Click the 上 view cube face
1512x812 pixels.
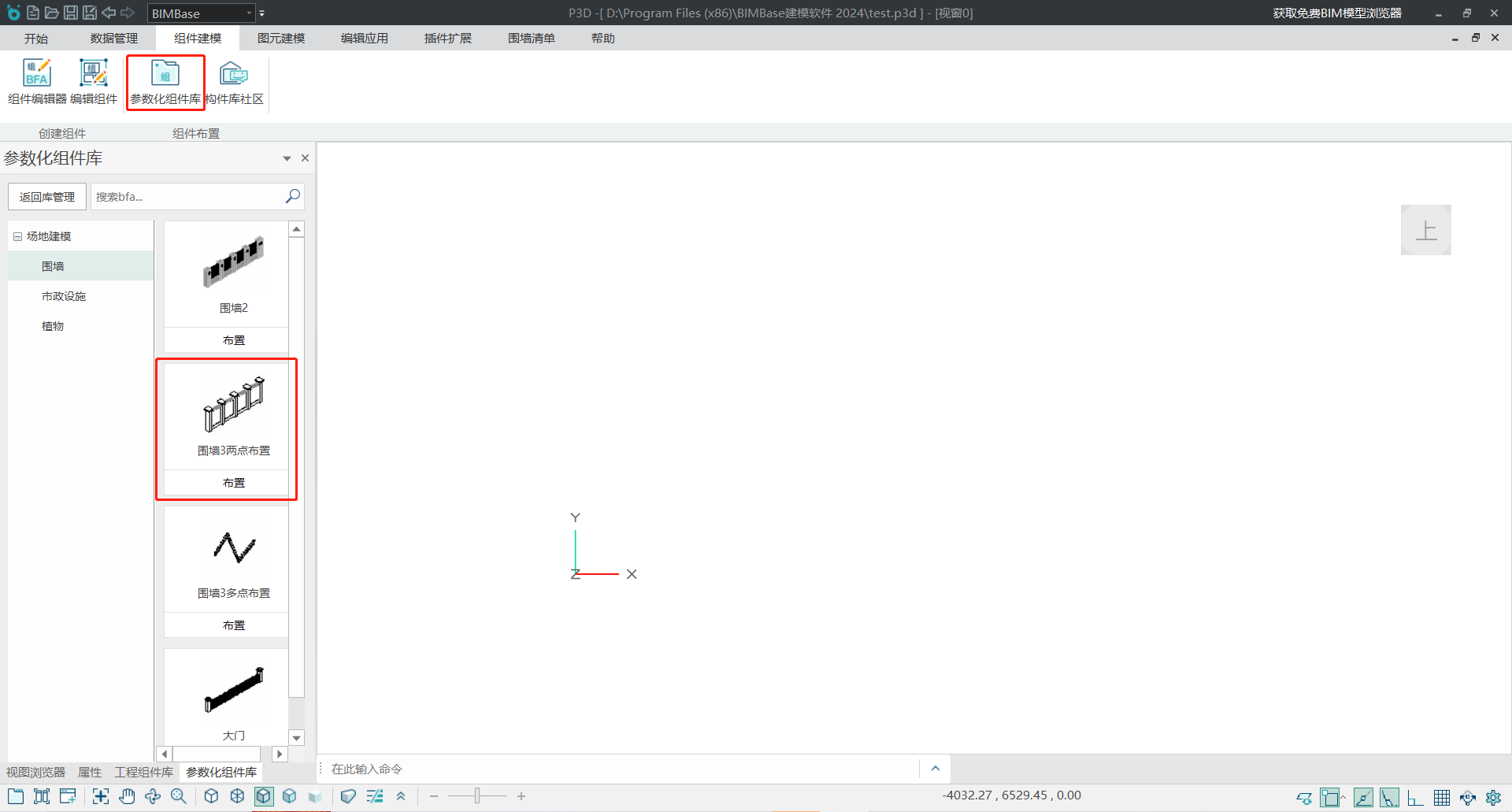point(1426,230)
